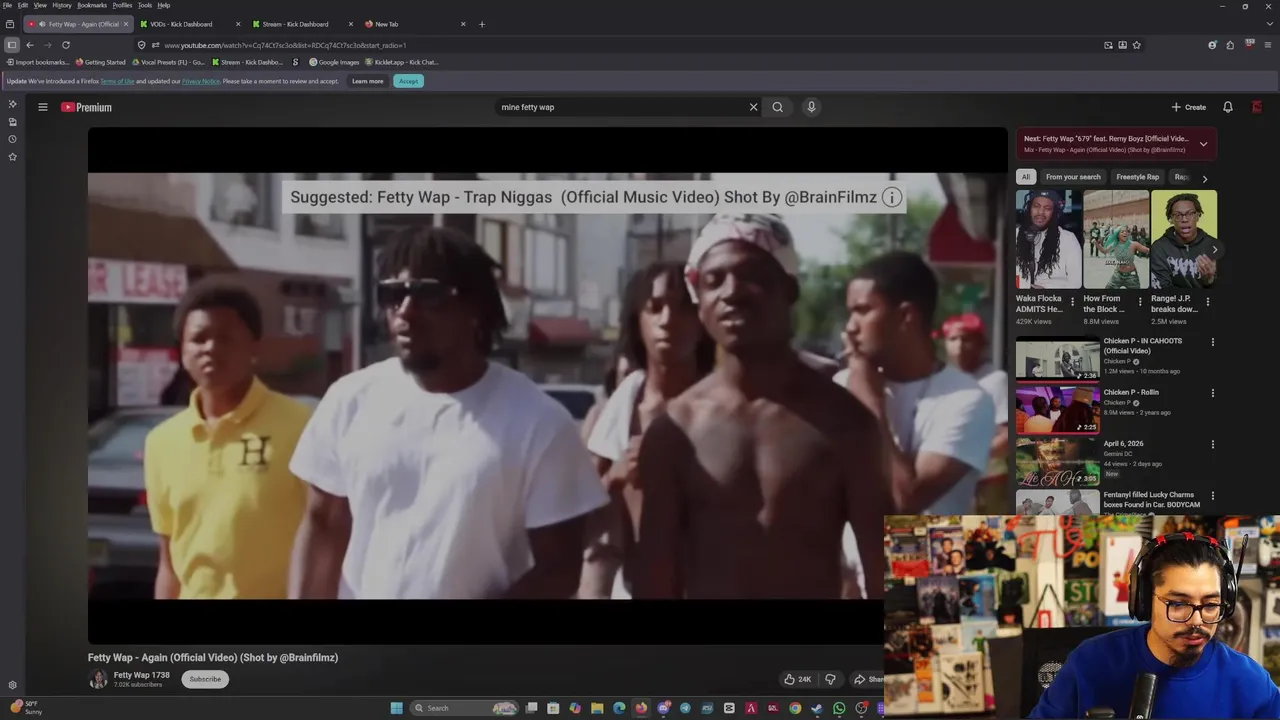The height and width of the screenshot is (720, 1280).
Task: Open a new Firefox tab with plus
Action: [x=482, y=24]
